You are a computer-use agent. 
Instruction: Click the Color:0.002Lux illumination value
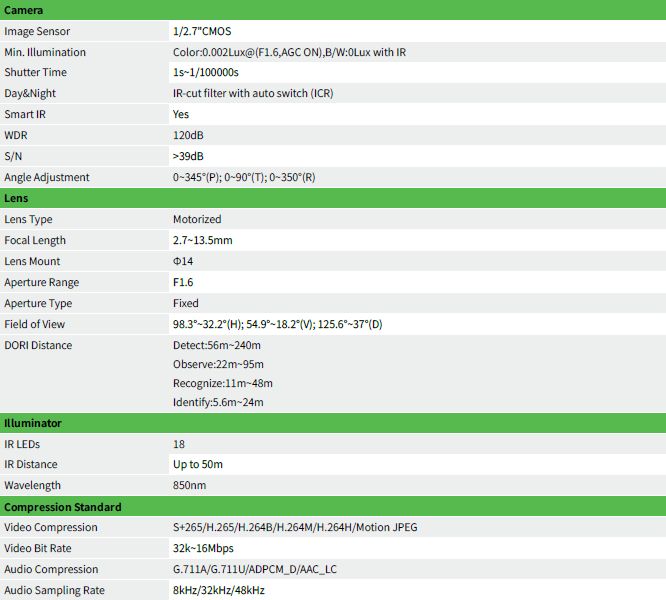[289, 52]
